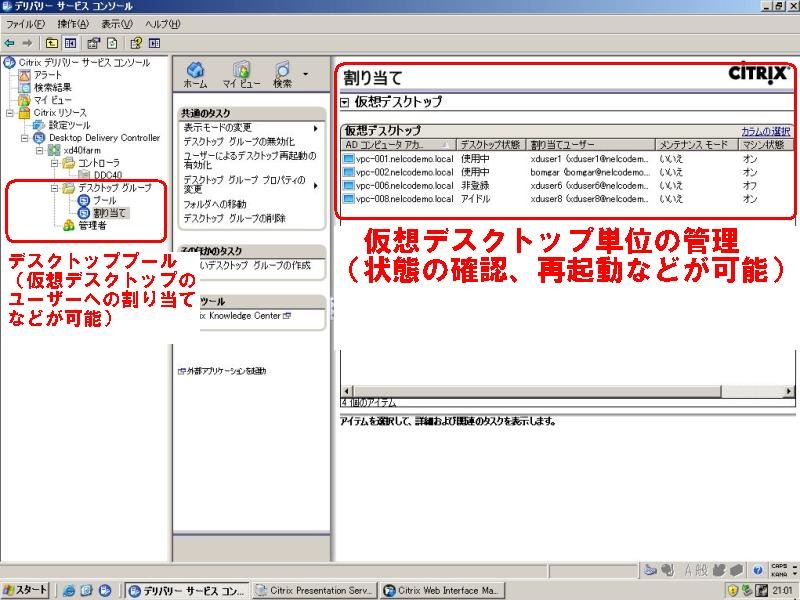This screenshot has height=600, width=800.
Task: Sort by デスクトップ状態 column header
Action: point(490,144)
